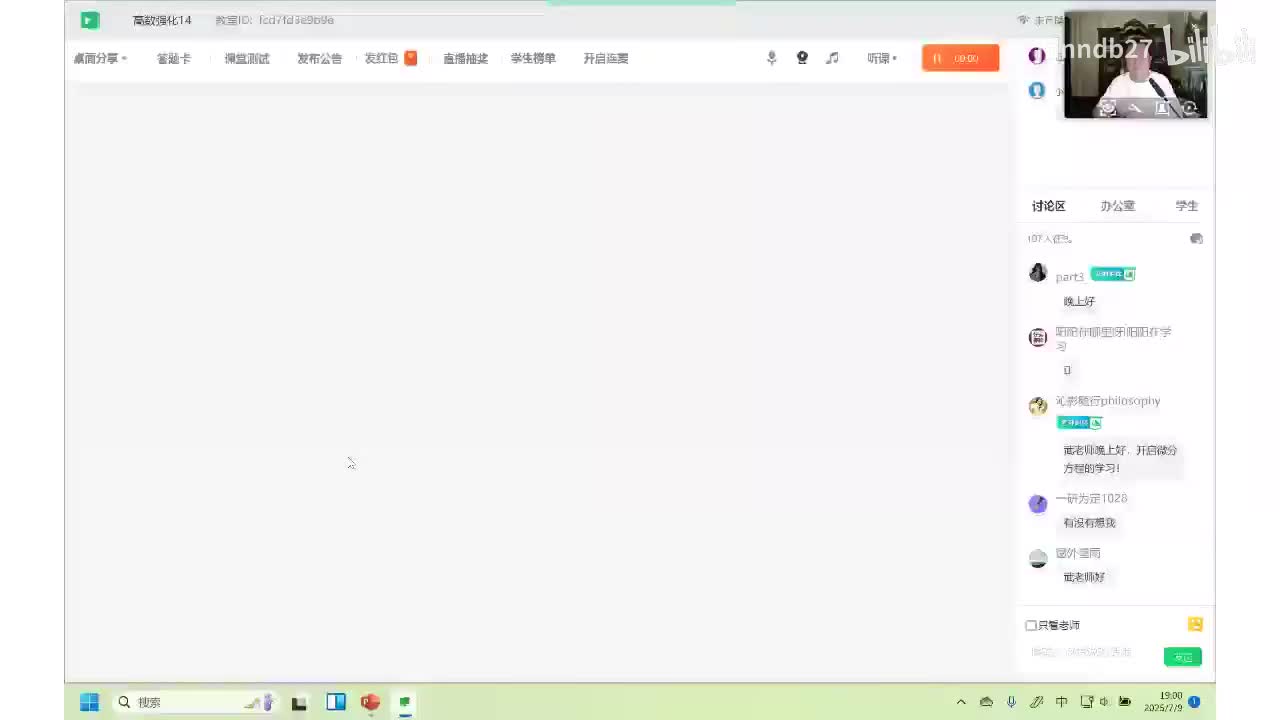Click the 中 input method indicator
This screenshot has height=720, width=1280.
[x=1061, y=702]
